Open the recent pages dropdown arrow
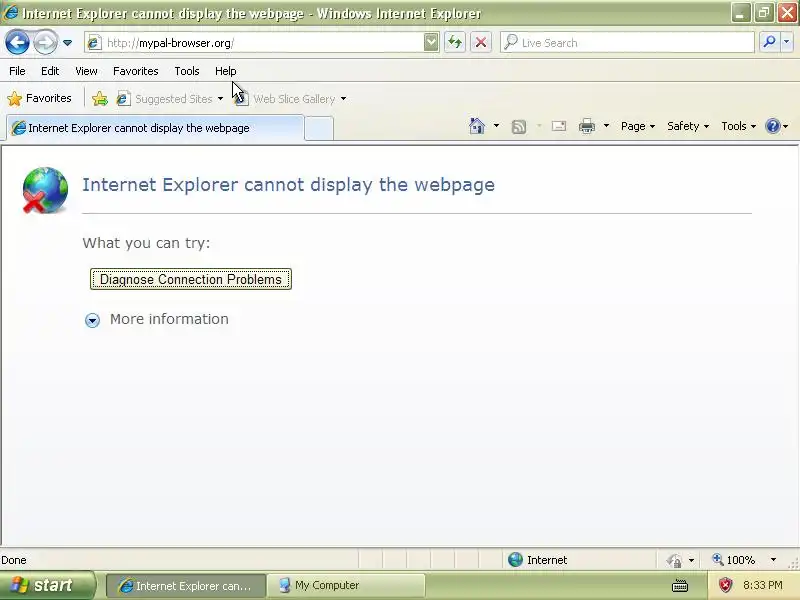The height and width of the screenshot is (600, 800). tap(67, 43)
